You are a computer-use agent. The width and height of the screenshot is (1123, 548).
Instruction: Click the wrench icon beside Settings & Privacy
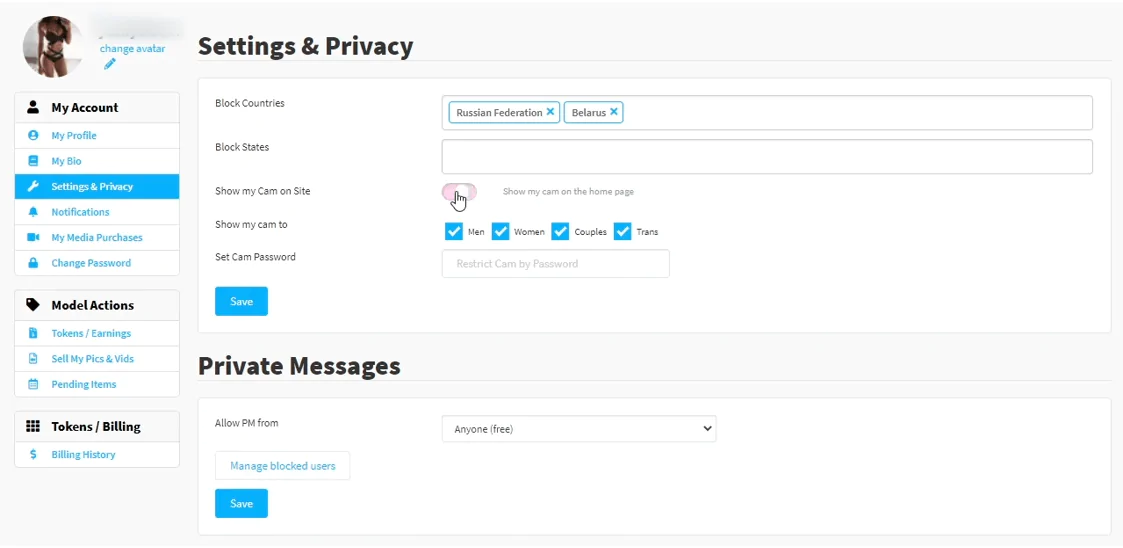click(x=33, y=186)
